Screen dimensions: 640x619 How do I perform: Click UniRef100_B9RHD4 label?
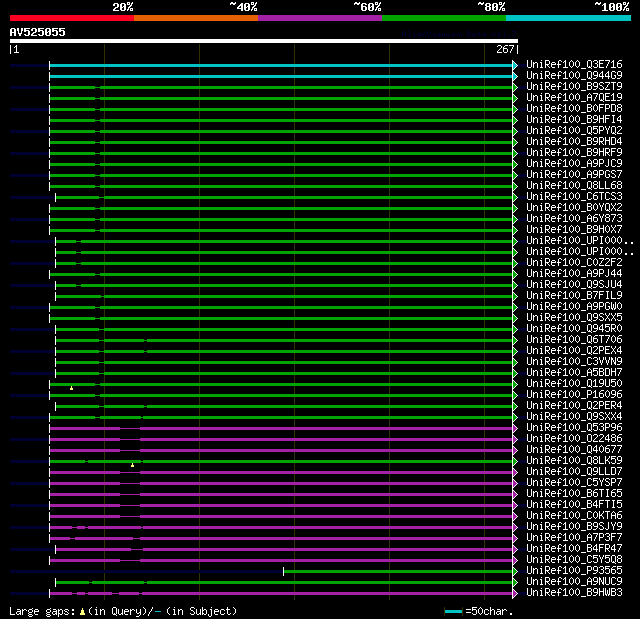tap(574, 142)
